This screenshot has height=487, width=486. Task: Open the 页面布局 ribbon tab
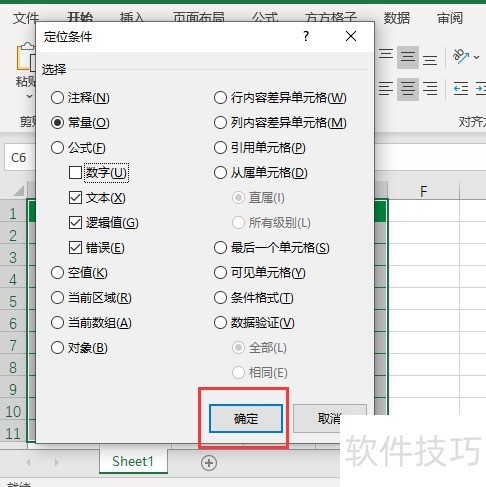(x=199, y=17)
